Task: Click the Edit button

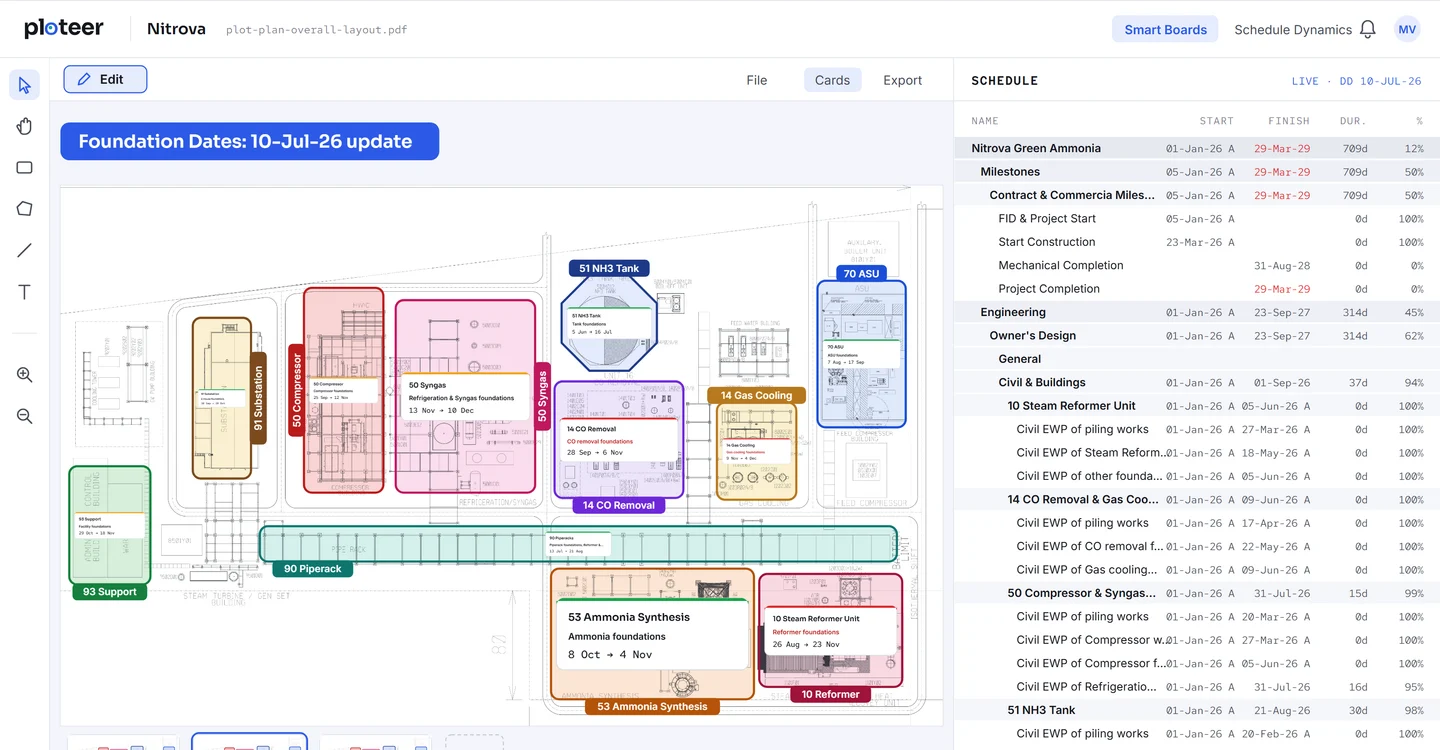Action: click(x=105, y=79)
